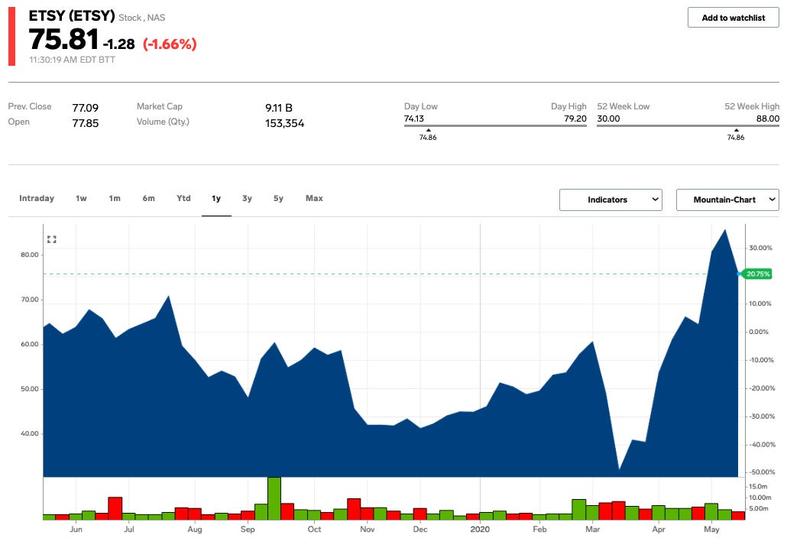Click the 30.00% axis label

(x=760, y=247)
